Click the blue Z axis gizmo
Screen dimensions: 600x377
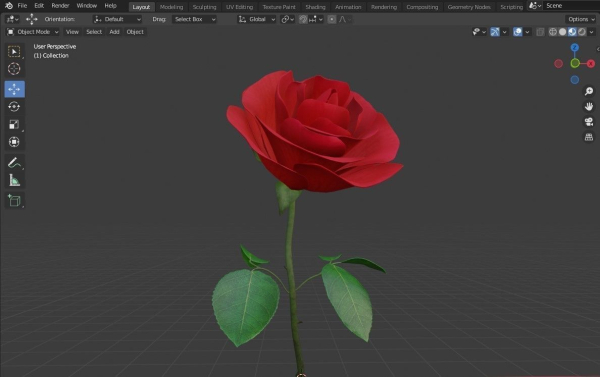(574, 47)
